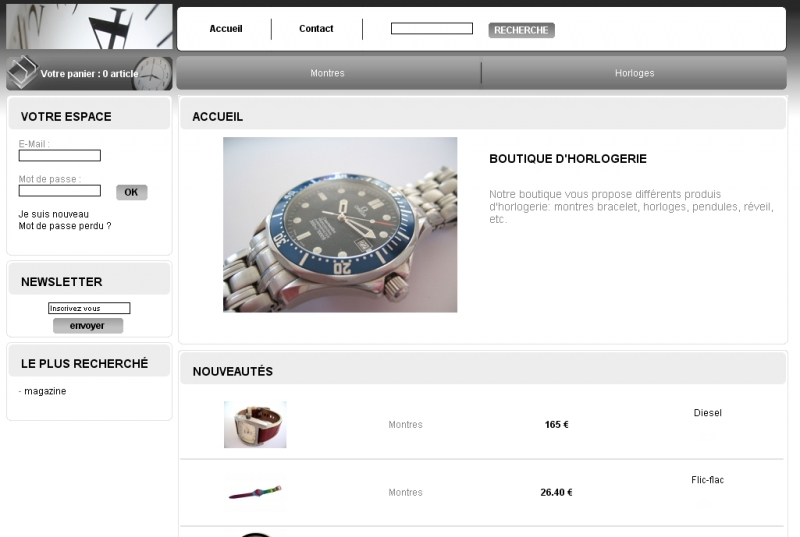Viewport: 800px width, 537px height.
Task: Click the header search text field
Action: 432,29
